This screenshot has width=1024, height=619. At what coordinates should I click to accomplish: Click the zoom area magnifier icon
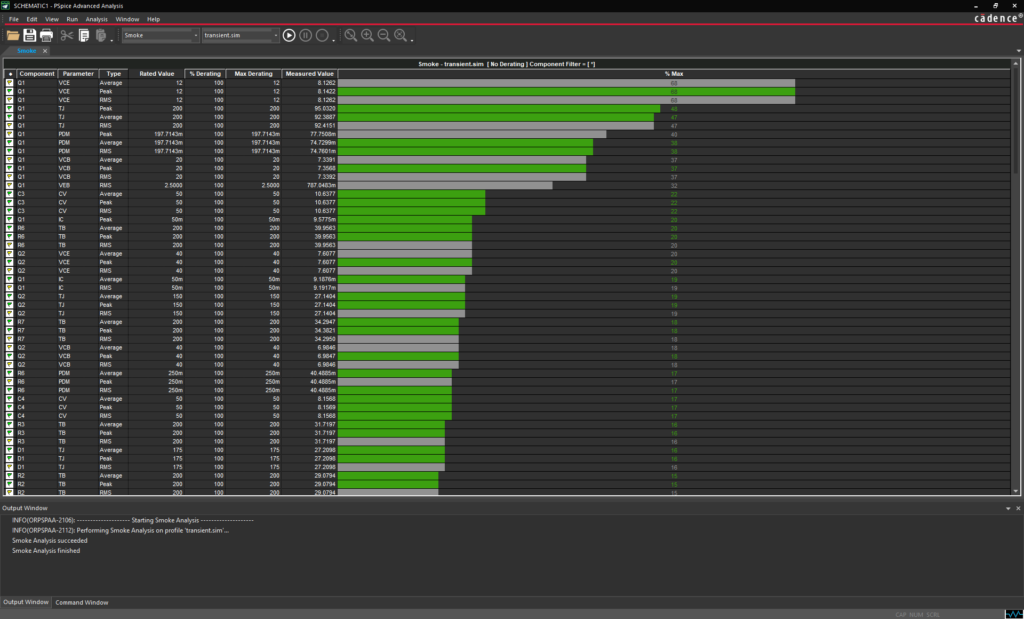(400, 35)
